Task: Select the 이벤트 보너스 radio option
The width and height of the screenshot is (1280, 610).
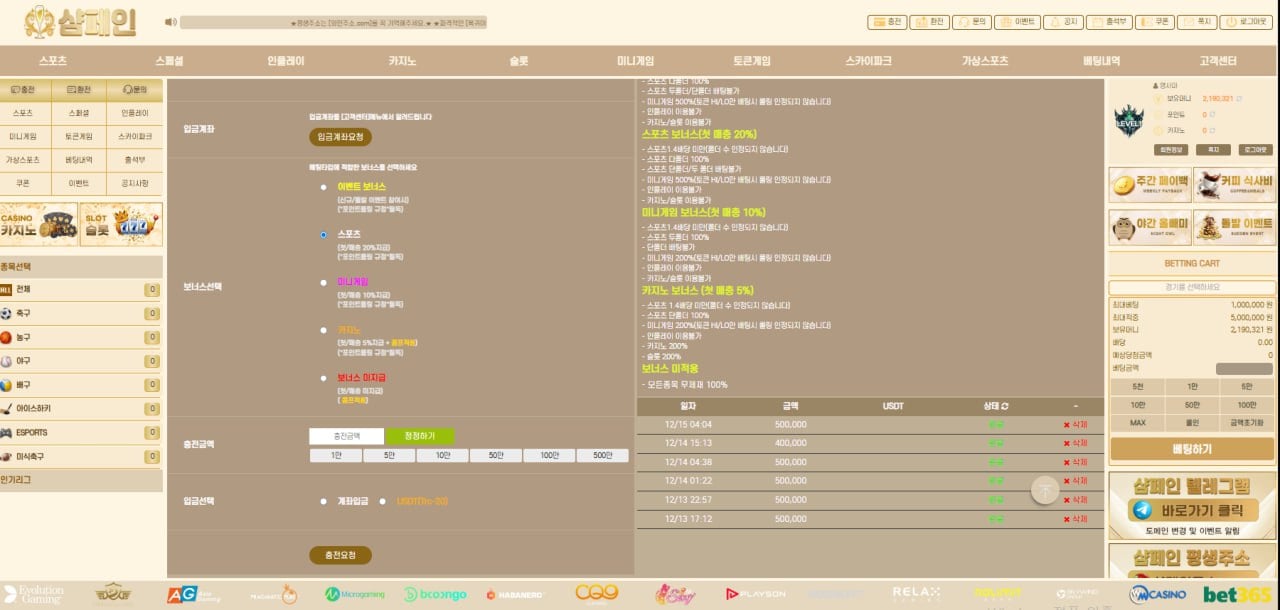Action: pos(323,187)
